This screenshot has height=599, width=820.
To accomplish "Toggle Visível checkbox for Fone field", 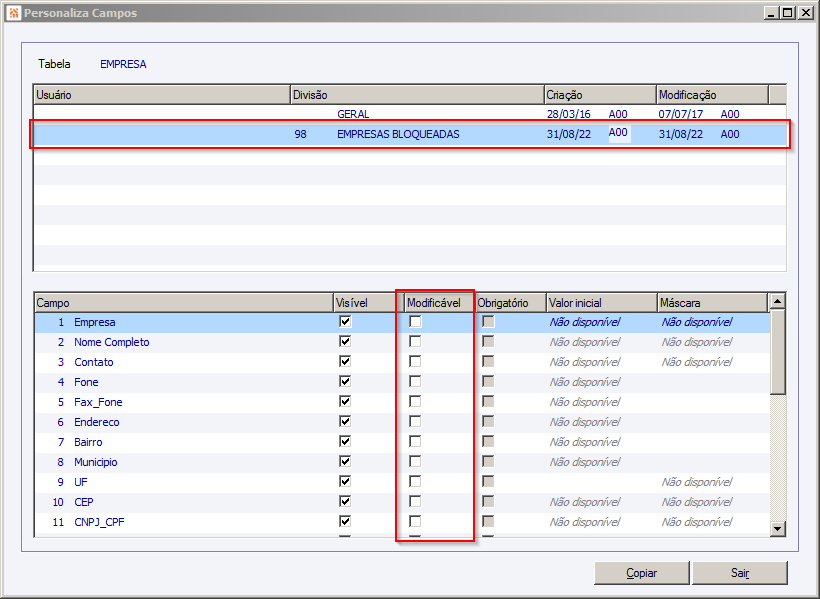I will (x=345, y=381).
